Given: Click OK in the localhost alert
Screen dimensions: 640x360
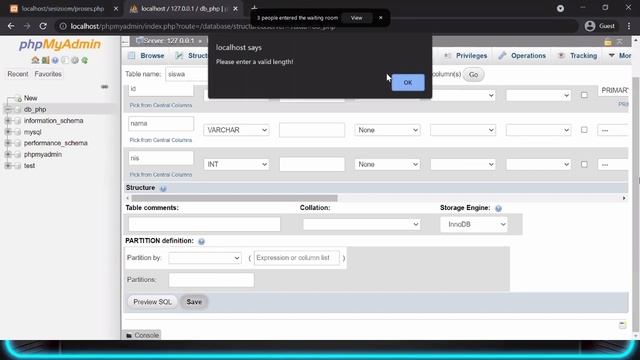Looking at the screenshot, I should tap(408, 82).
